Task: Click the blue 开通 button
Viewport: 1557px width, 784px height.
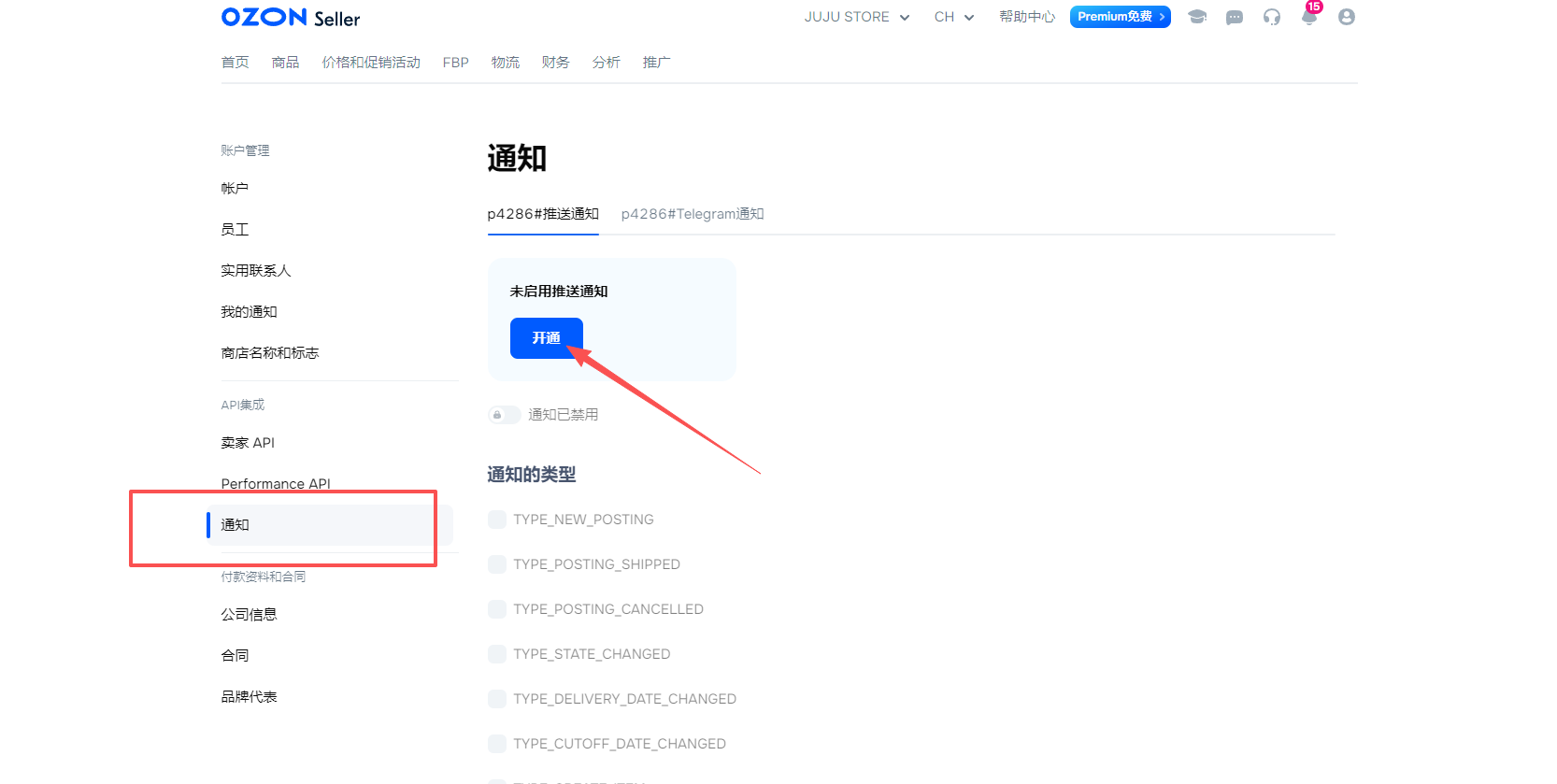Action: 547,338
